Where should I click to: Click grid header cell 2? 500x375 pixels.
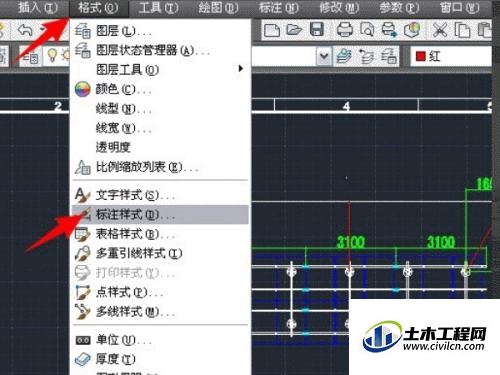pyautogui.click(x=58, y=106)
